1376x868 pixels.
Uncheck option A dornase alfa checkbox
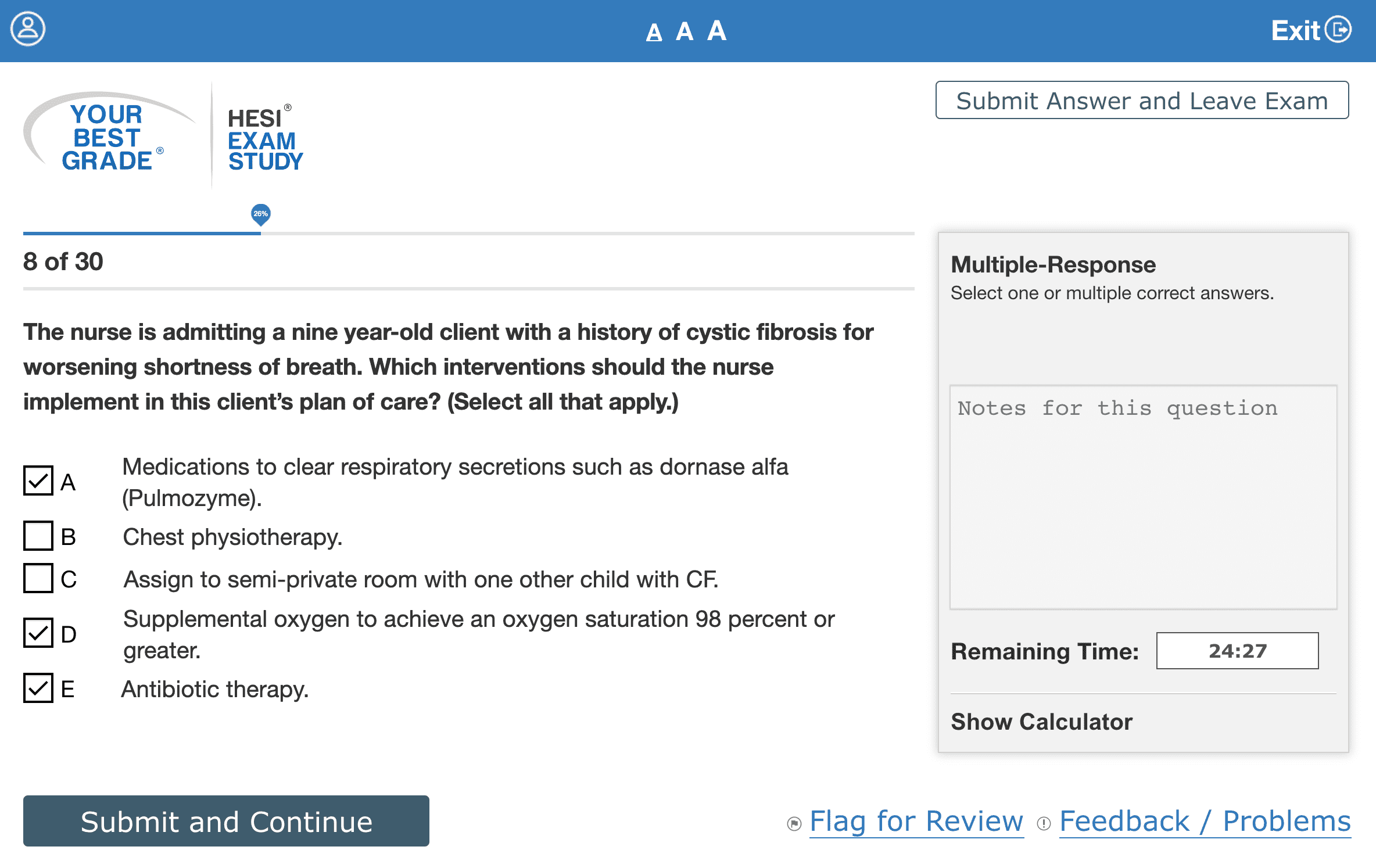click(38, 480)
